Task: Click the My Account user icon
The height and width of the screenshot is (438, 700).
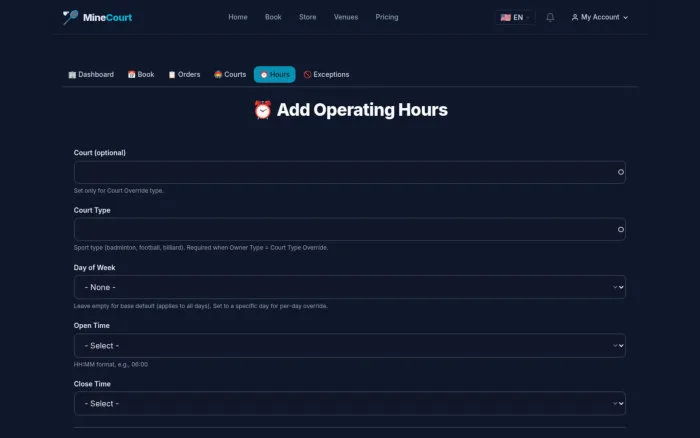Action: point(575,17)
